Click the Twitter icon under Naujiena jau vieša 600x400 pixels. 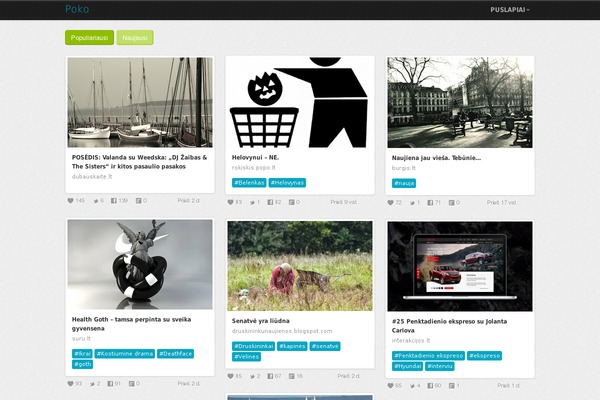click(x=412, y=203)
